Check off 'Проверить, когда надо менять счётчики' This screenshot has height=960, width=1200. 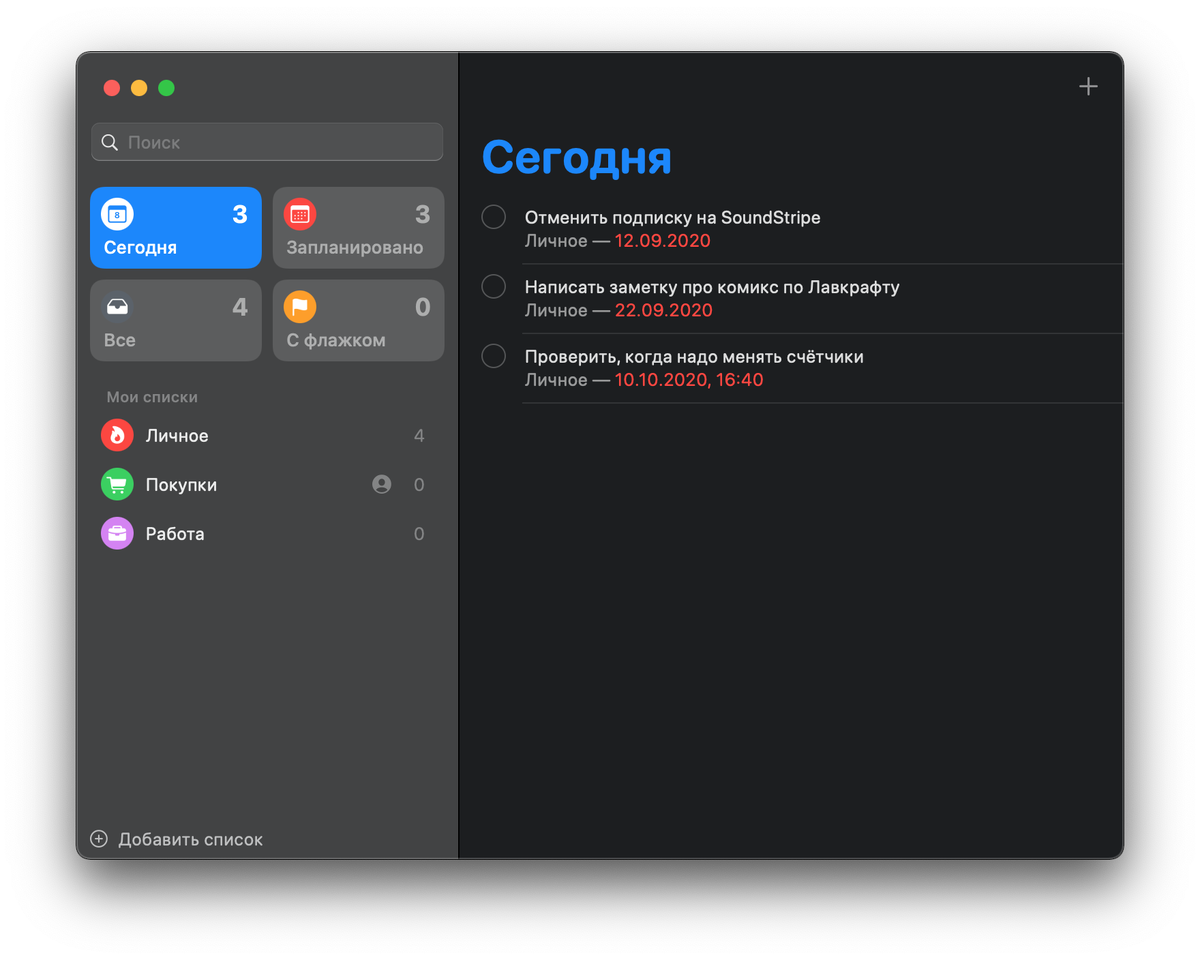[x=494, y=356]
